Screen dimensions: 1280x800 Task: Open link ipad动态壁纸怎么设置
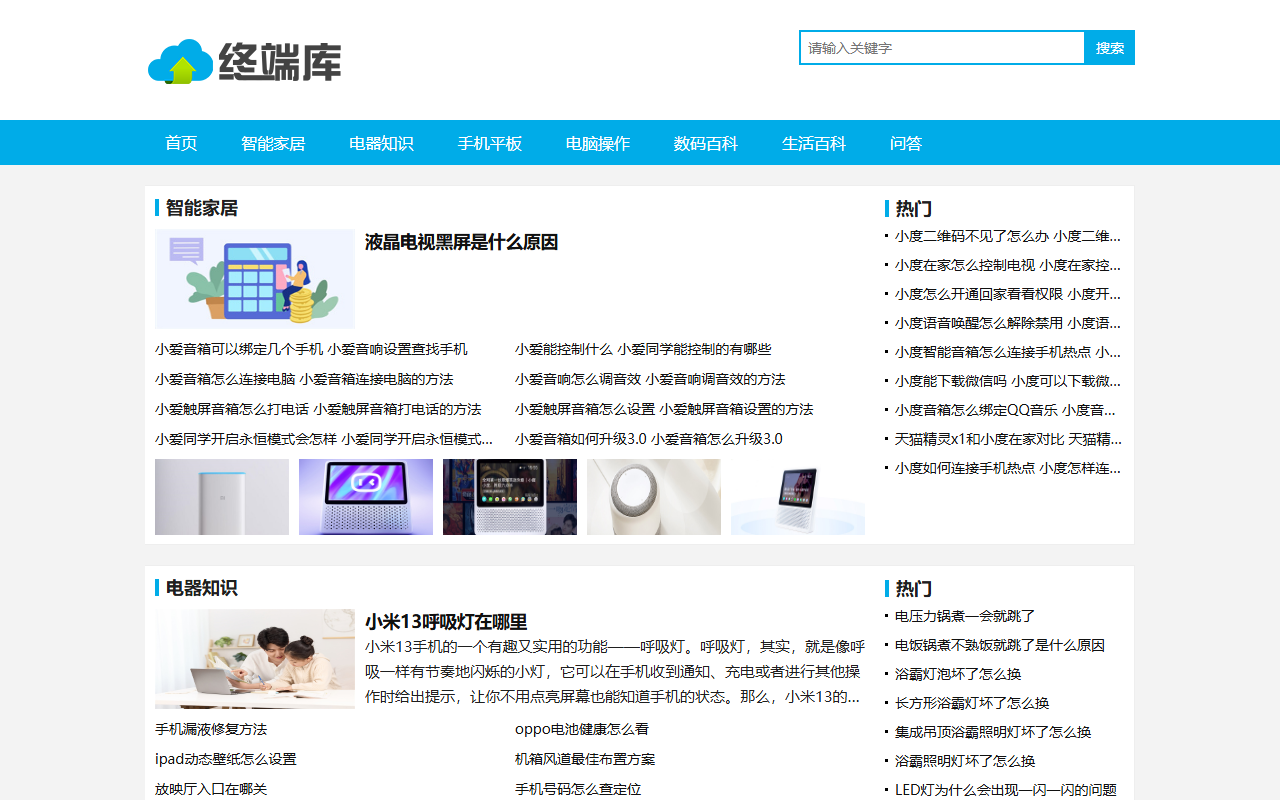(226, 759)
